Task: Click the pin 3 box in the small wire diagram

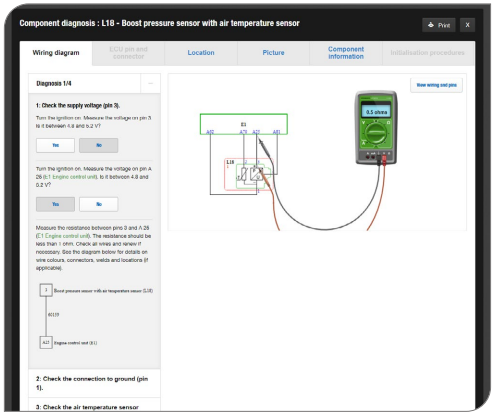Action: click(46, 290)
